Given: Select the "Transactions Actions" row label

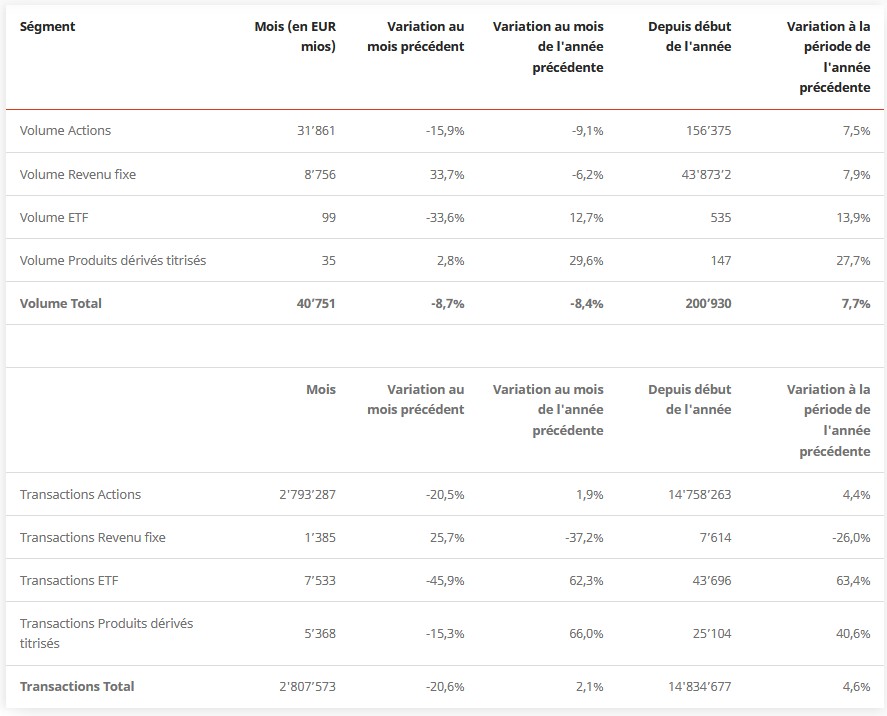Looking at the screenshot, I should (x=80, y=494).
